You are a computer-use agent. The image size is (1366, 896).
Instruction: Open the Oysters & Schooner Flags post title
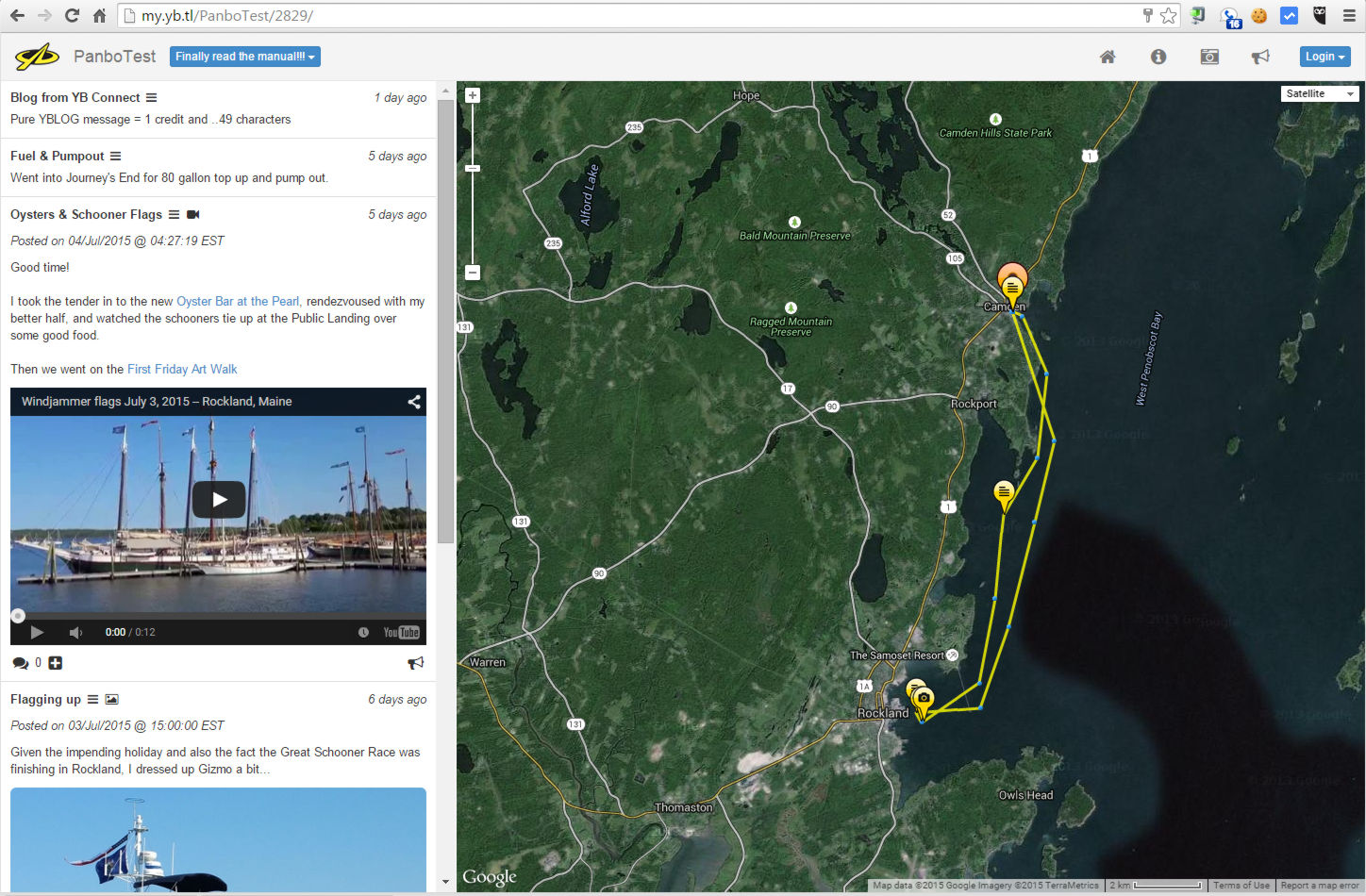[x=86, y=214]
